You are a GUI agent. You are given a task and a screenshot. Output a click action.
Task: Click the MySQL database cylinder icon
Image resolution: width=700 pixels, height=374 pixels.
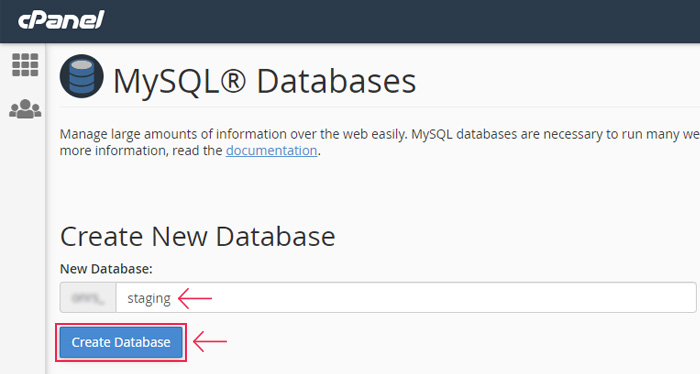pyautogui.click(x=82, y=76)
